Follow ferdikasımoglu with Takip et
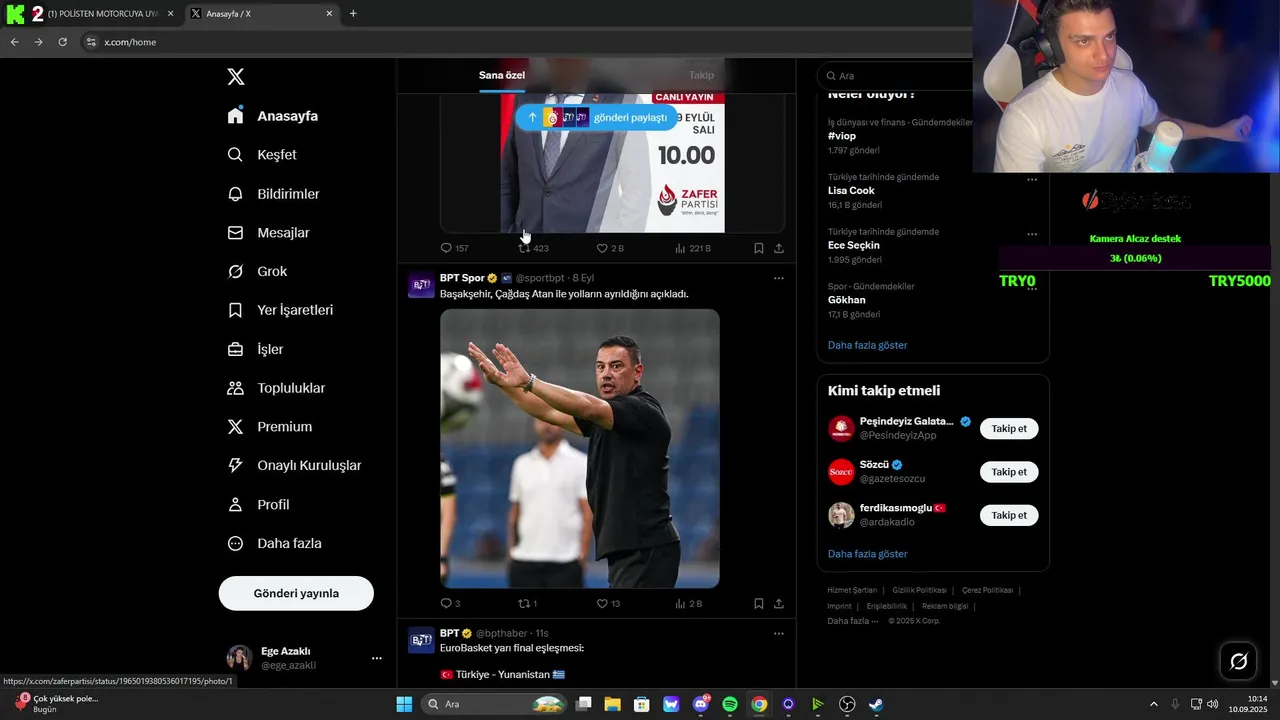 (x=1009, y=515)
